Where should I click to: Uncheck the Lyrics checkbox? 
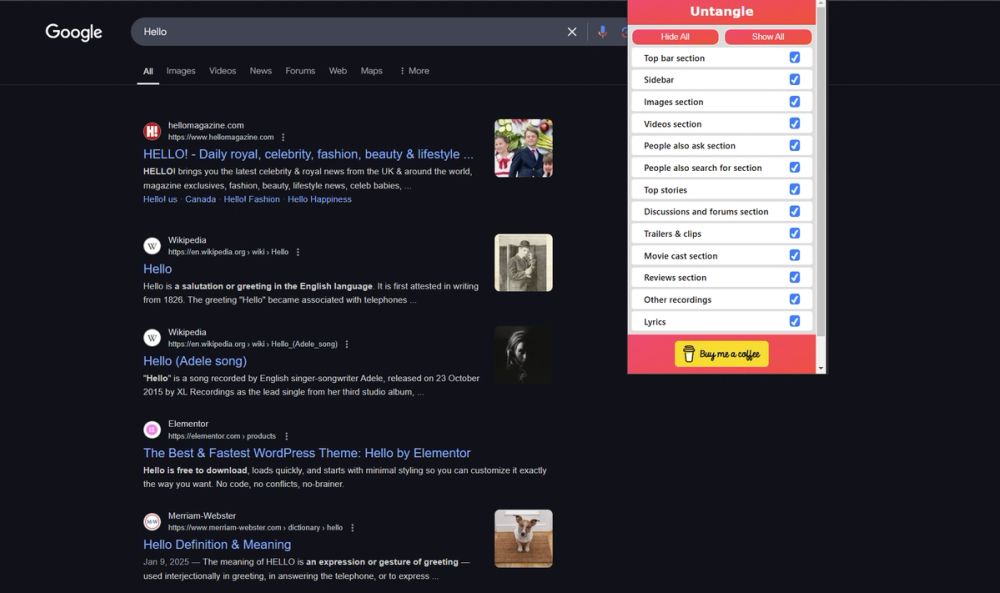tap(795, 321)
